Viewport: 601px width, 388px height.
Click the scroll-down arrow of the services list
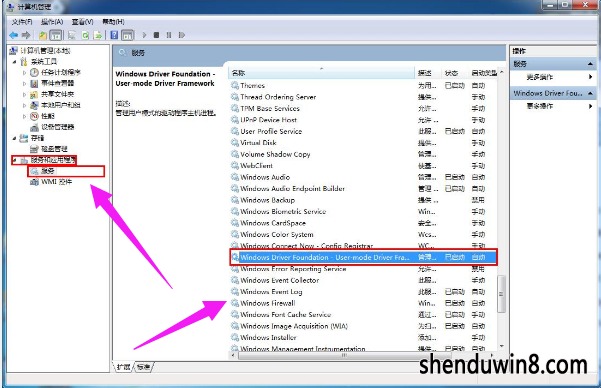(501, 346)
